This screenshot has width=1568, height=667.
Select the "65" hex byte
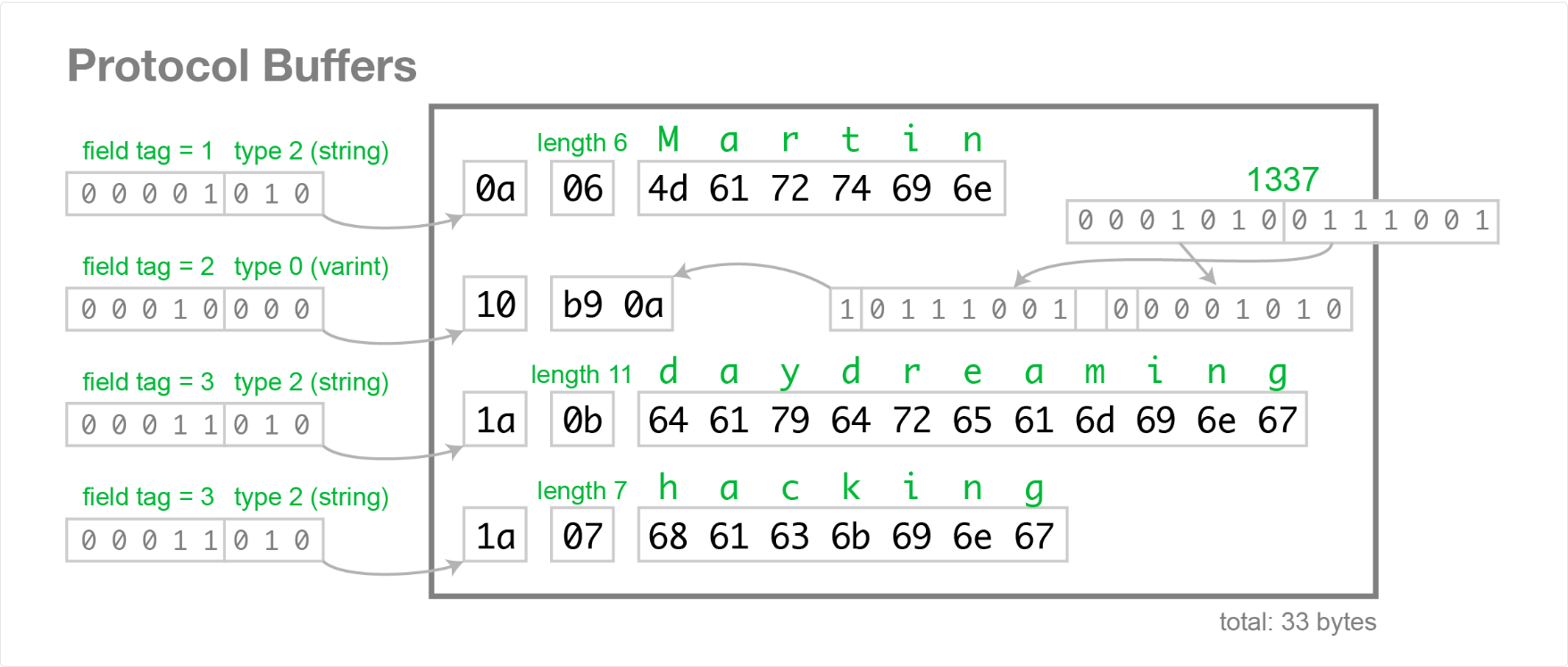[x=972, y=420]
